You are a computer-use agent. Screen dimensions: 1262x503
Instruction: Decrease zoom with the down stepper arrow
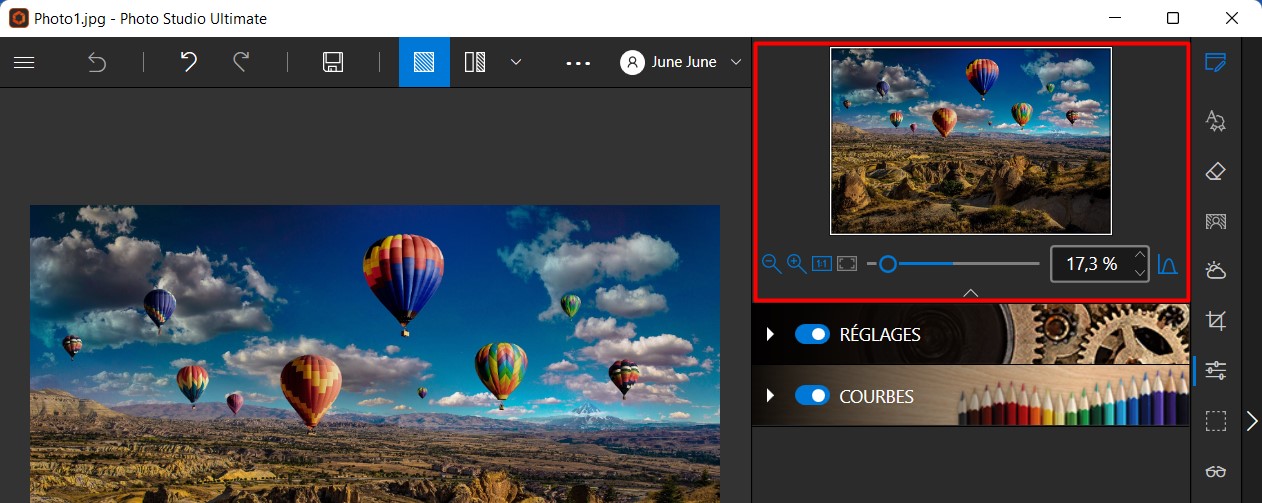[x=1139, y=272]
